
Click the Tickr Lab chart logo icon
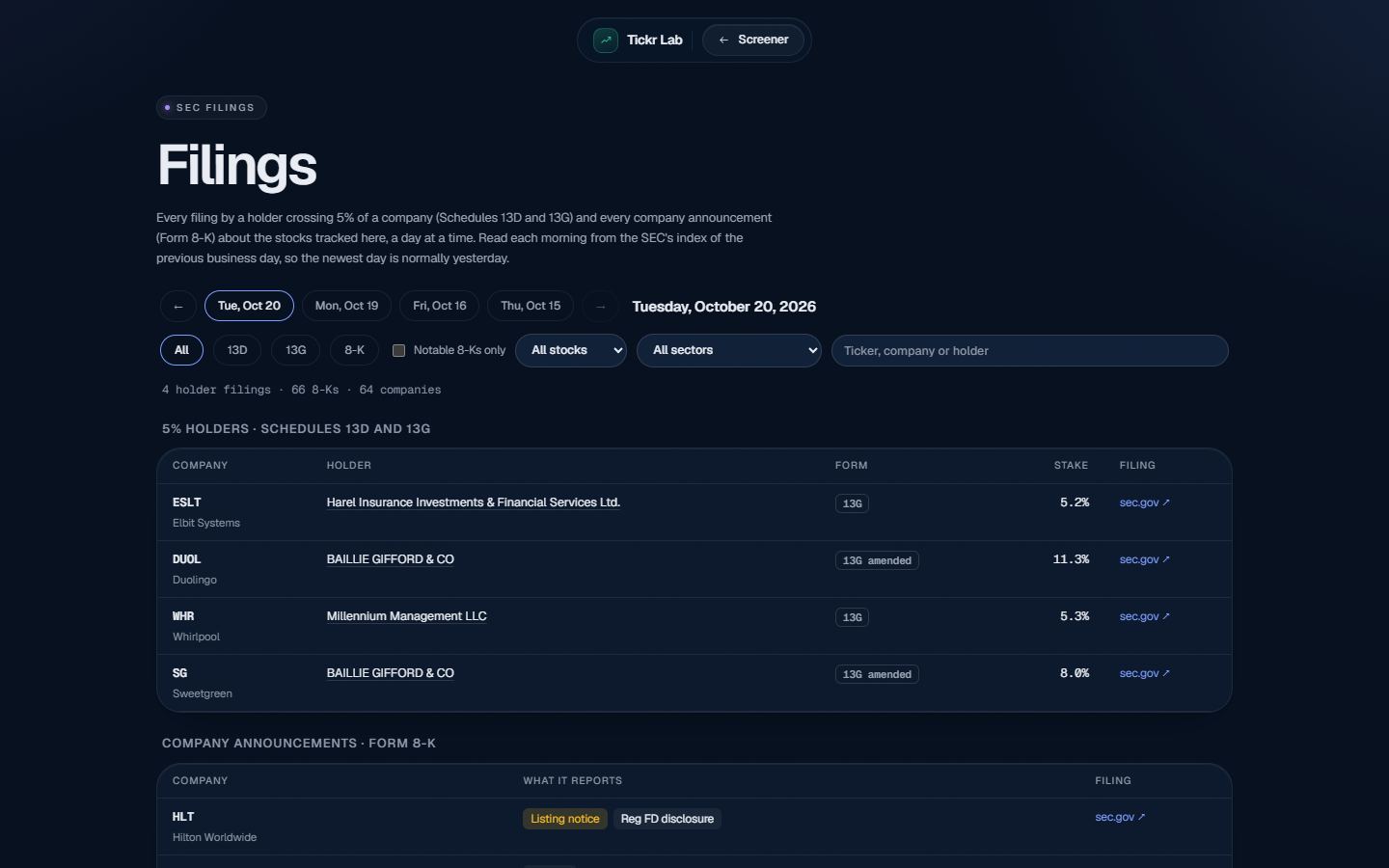click(x=606, y=41)
